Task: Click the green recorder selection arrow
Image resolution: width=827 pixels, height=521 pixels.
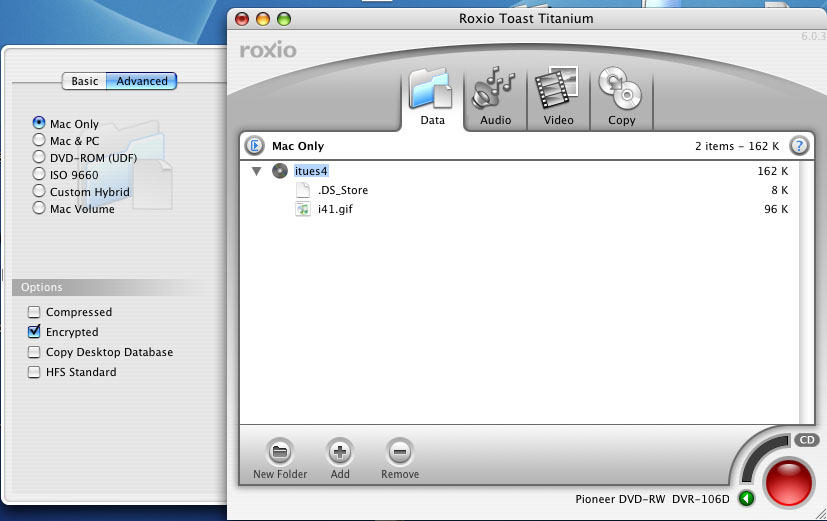Action: pos(746,498)
